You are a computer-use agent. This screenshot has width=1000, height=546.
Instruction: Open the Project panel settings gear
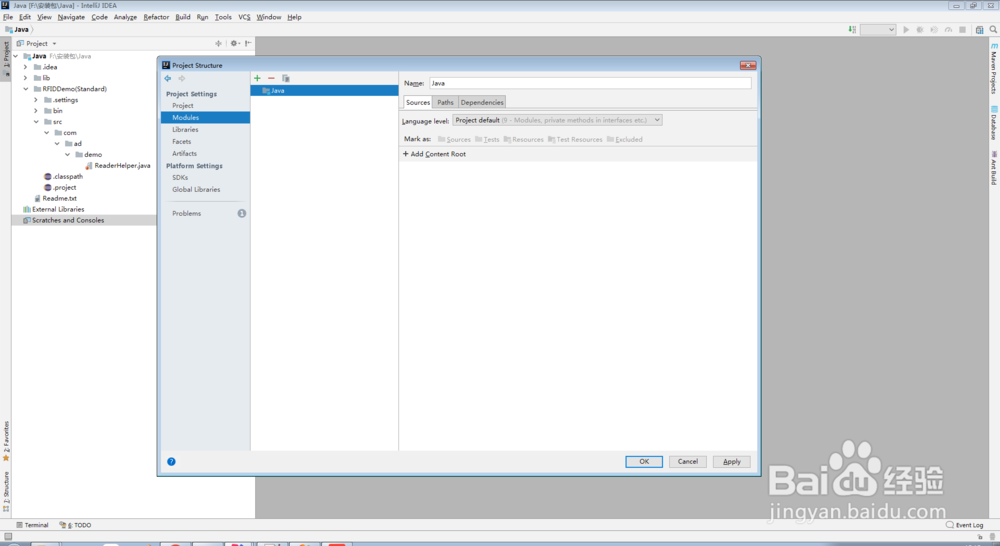click(x=235, y=43)
